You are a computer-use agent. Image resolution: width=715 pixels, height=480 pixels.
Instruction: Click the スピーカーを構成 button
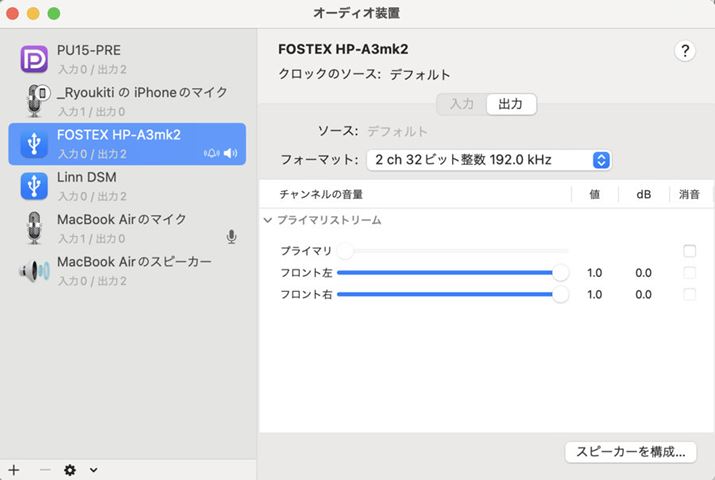click(x=629, y=451)
